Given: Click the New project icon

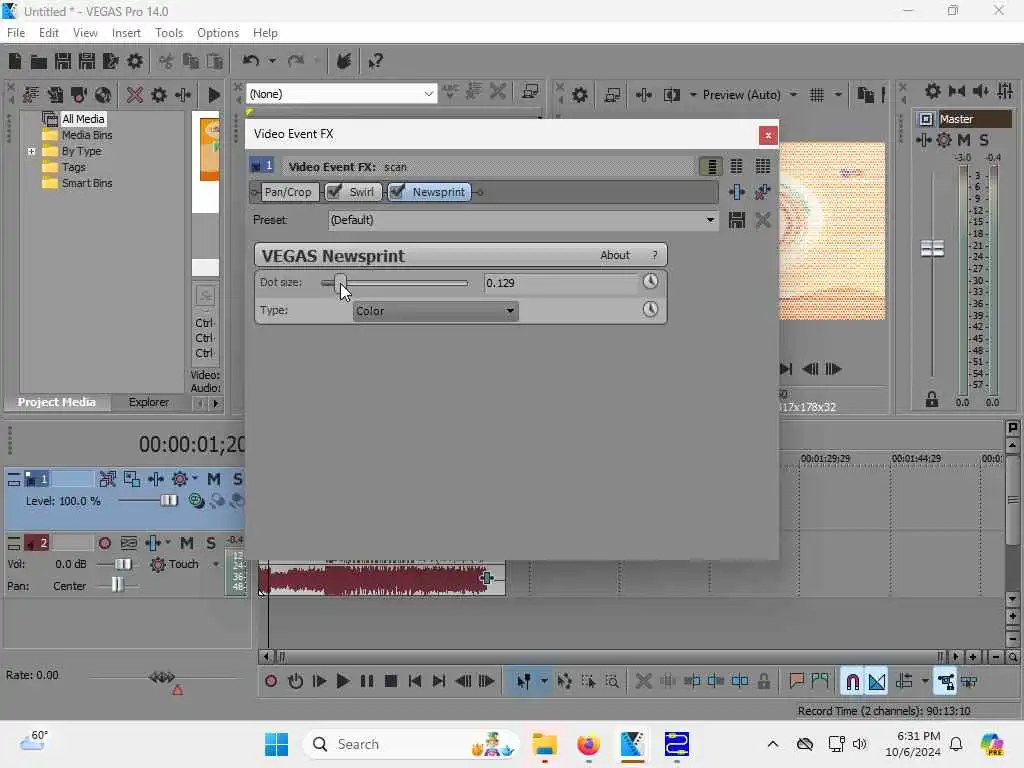Looking at the screenshot, I should (x=14, y=61).
